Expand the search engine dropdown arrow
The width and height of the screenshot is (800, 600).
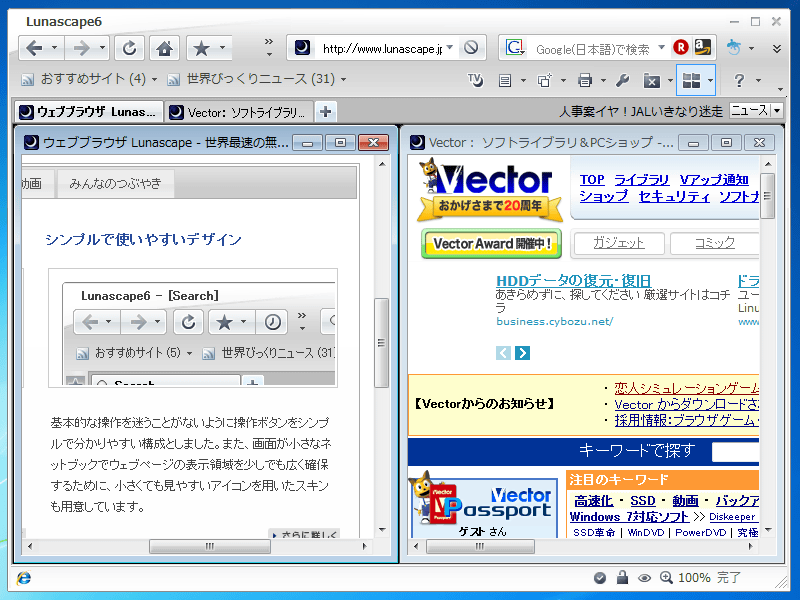coord(662,47)
